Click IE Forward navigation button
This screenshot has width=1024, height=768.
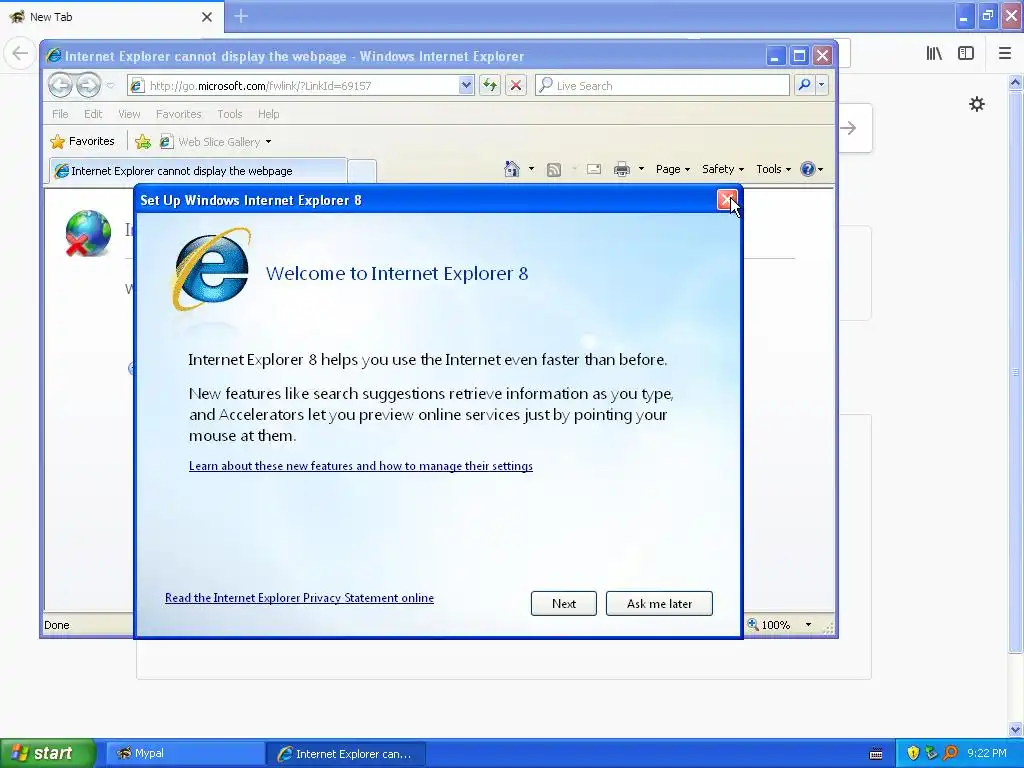tap(88, 85)
